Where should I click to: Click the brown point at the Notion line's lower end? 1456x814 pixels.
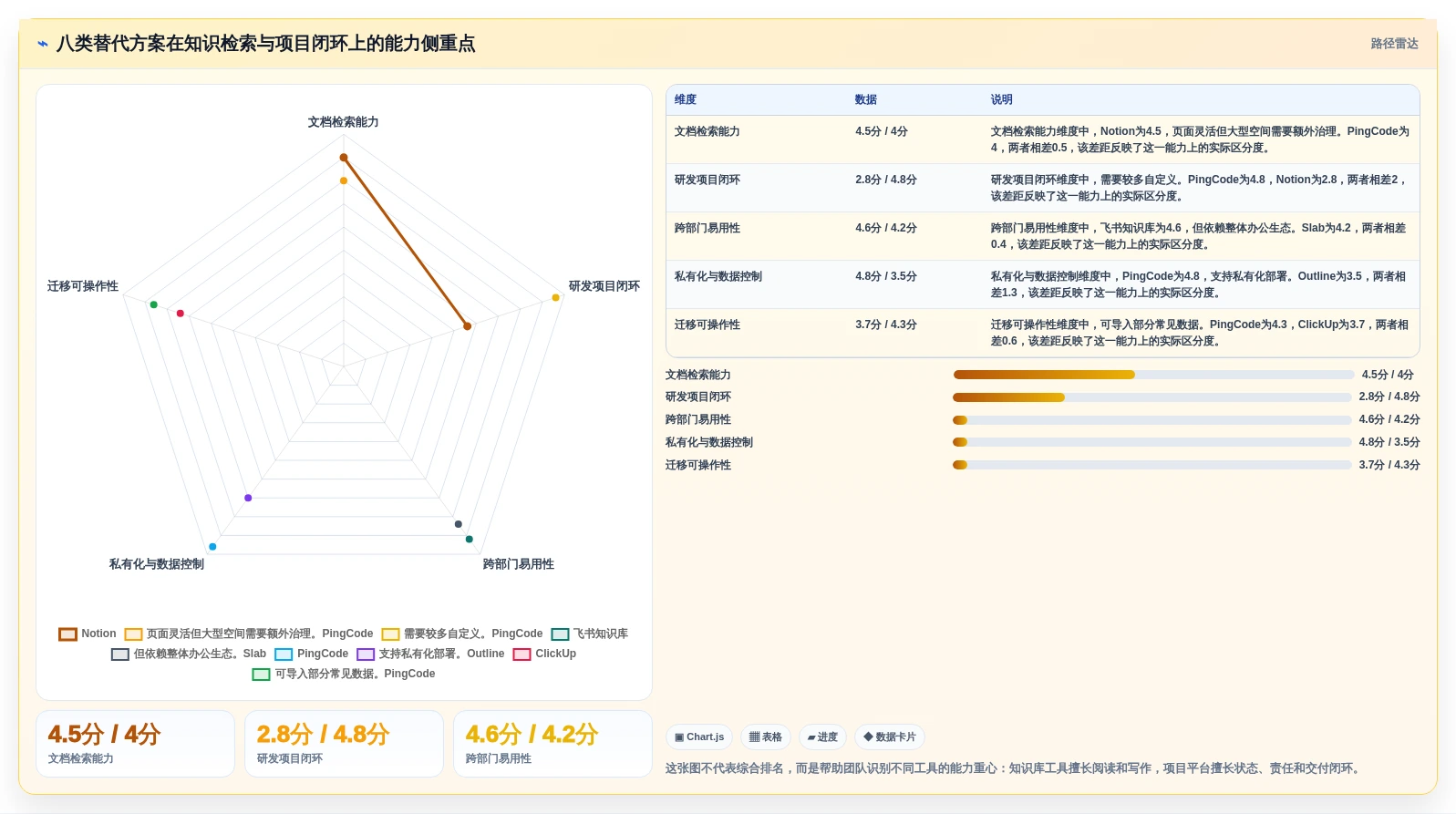468,326
